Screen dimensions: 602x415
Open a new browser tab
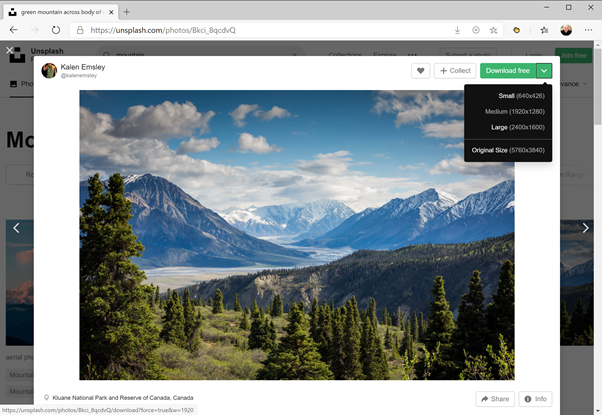(x=126, y=12)
